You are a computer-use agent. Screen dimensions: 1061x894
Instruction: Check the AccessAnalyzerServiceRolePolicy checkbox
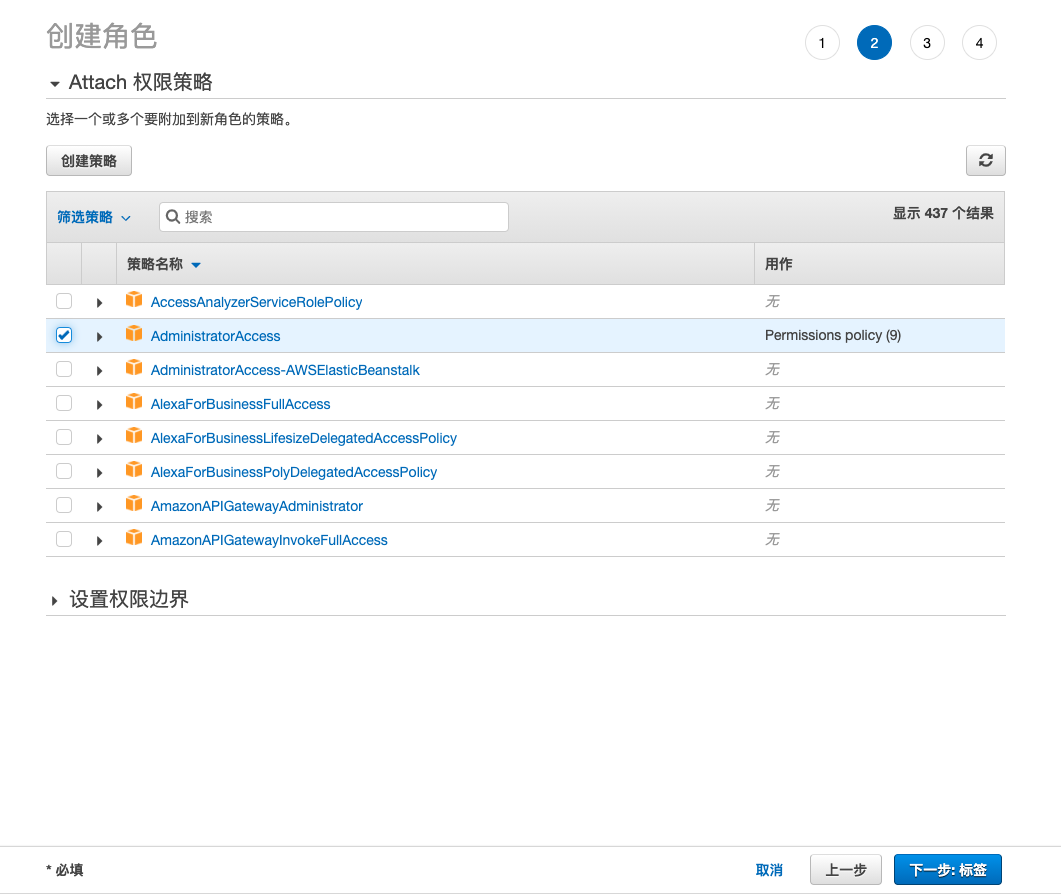pyautogui.click(x=64, y=301)
